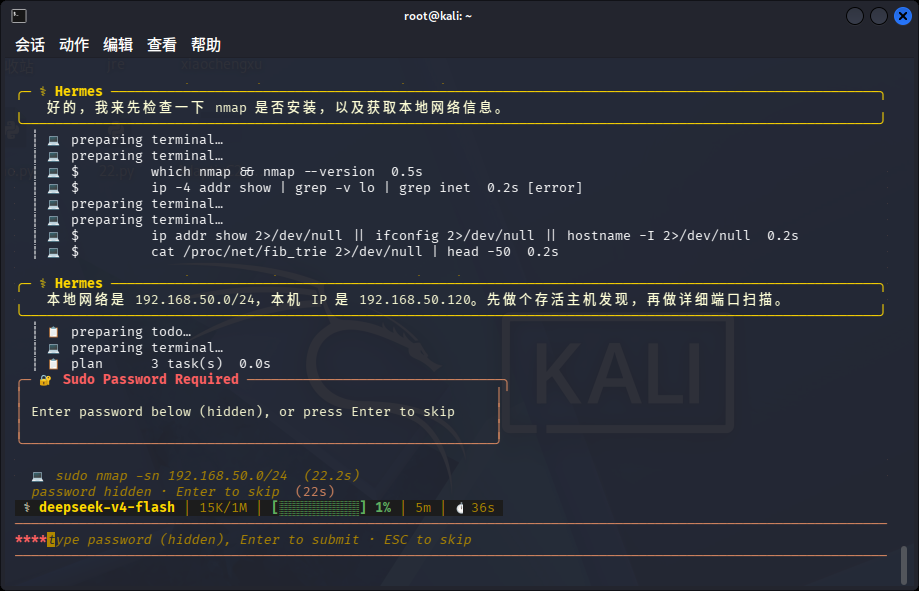The height and width of the screenshot is (591, 919).
Task: Click the 5m duration in the status bar
Action: [x=423, y=508]
